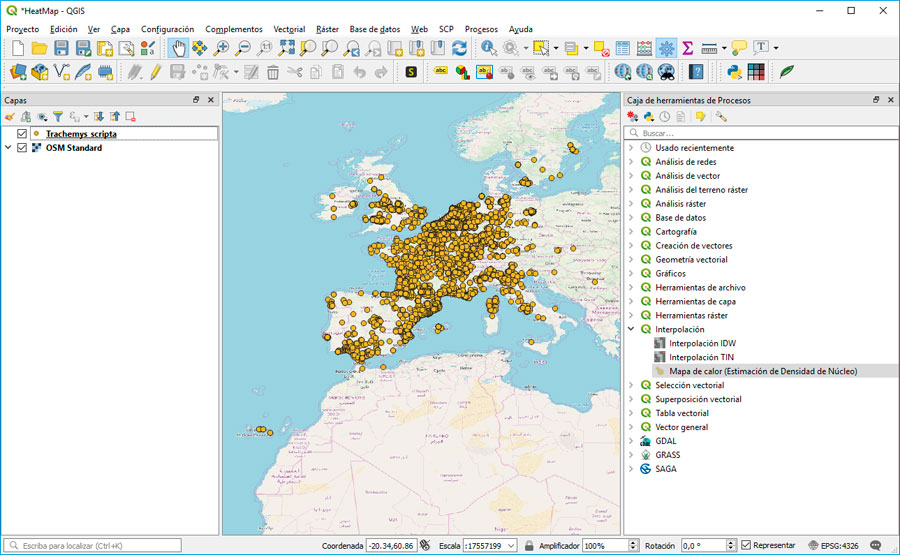Open the Mapa de calor tool
The width and height of the screenshot is (900, 555).
click(763, 371)
